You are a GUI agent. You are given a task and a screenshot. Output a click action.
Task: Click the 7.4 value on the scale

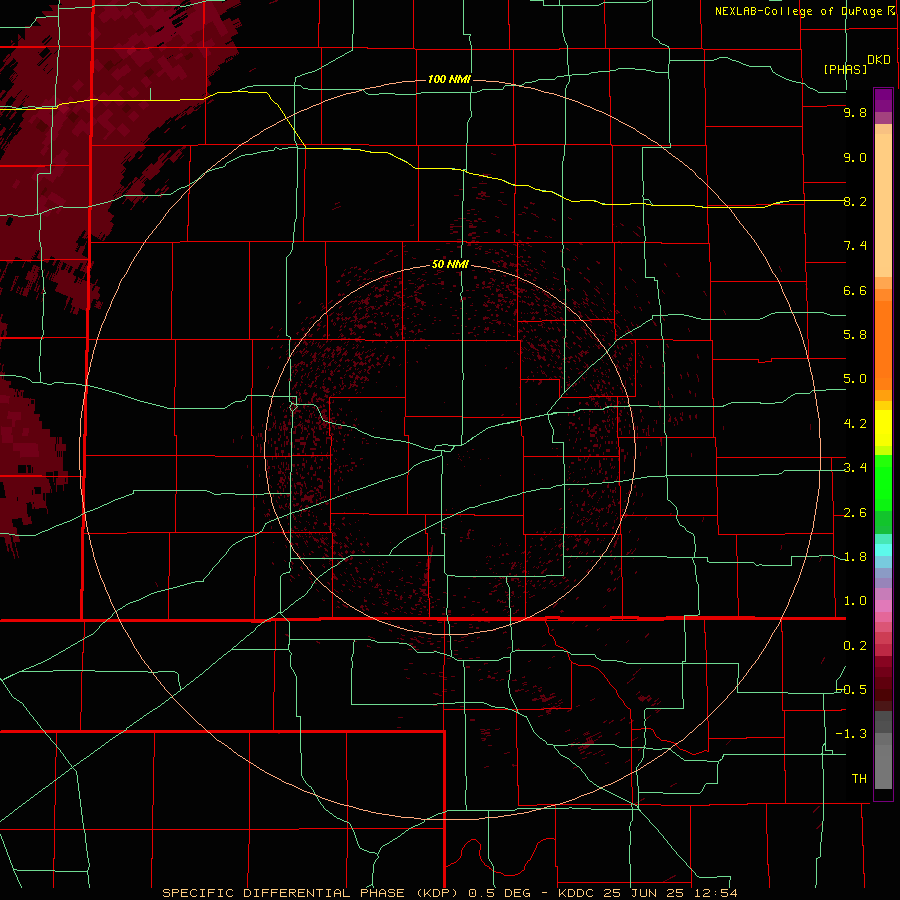click(x=855, y=246)
